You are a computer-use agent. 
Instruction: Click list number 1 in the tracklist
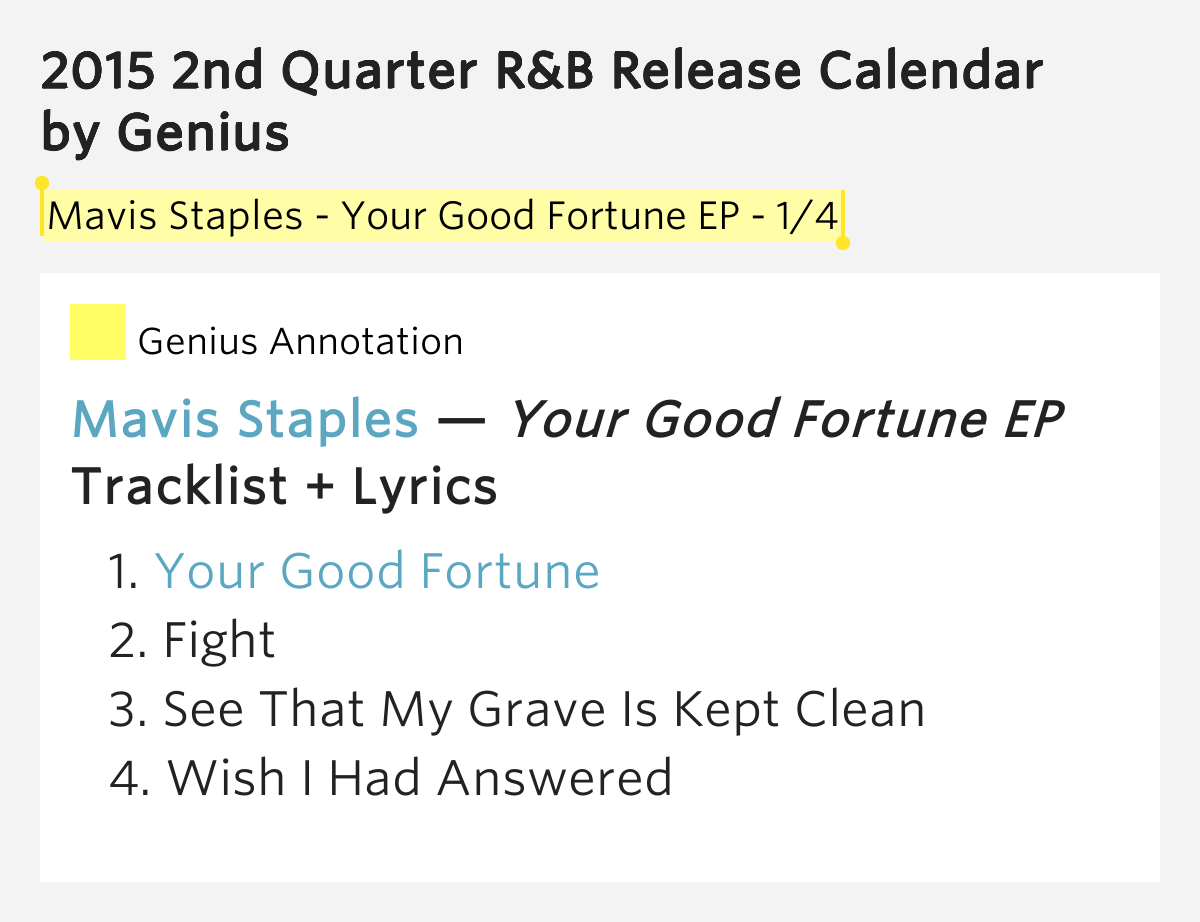pyautogui.click(x=123, y=571)
